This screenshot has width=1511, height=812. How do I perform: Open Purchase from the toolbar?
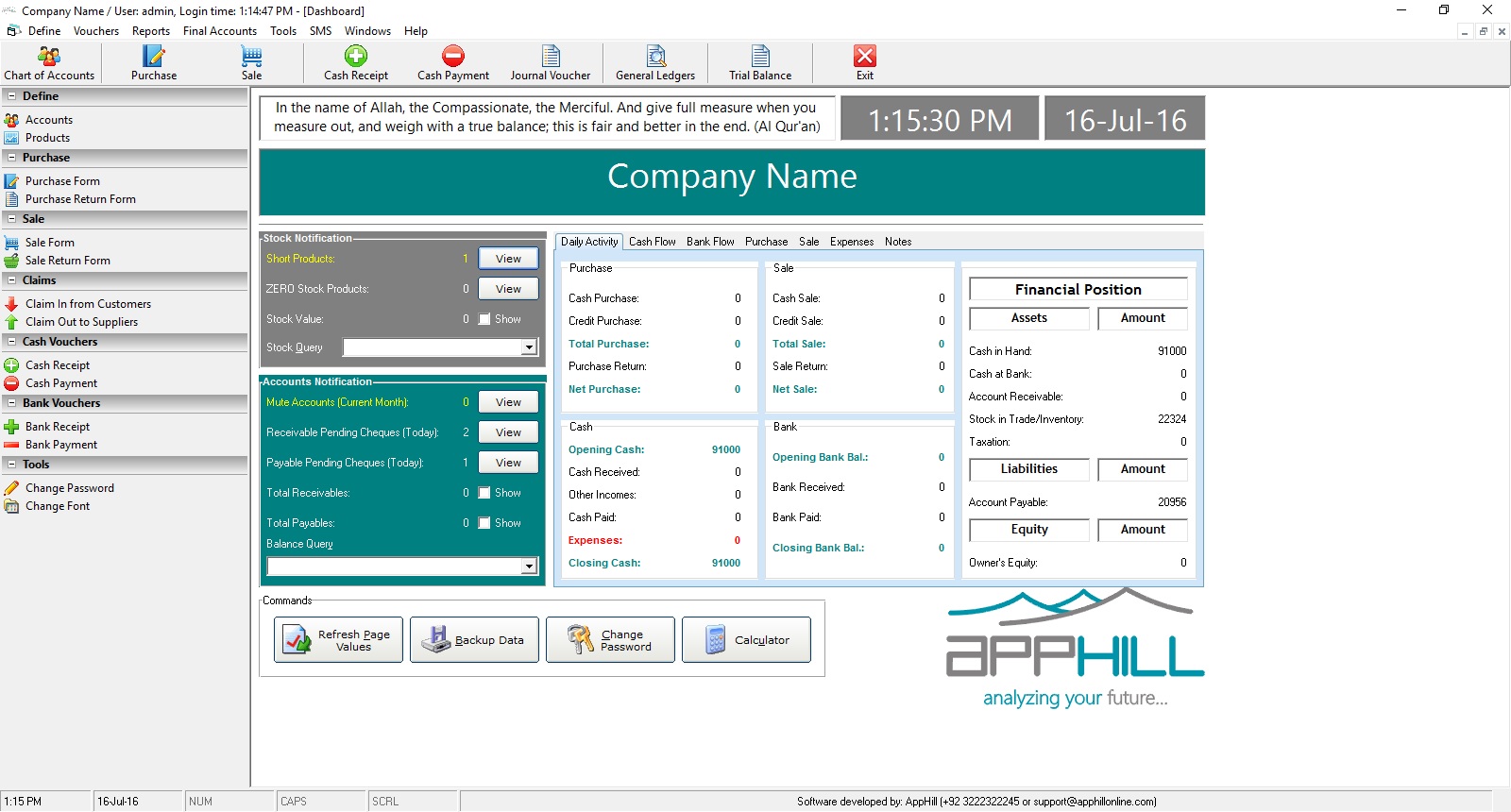click(154, 63)
